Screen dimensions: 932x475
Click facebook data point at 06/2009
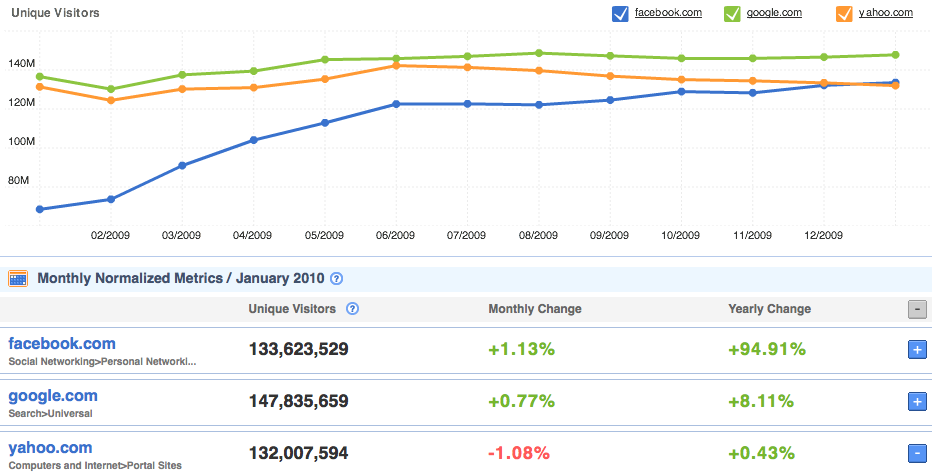(396, 104)
